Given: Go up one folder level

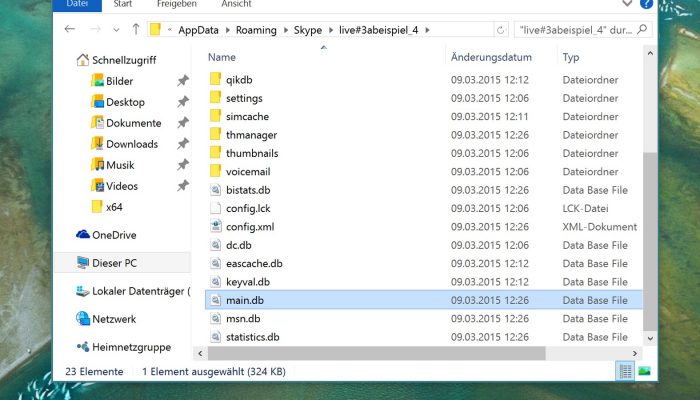Looking at the screenshot, I should [136, 29].
